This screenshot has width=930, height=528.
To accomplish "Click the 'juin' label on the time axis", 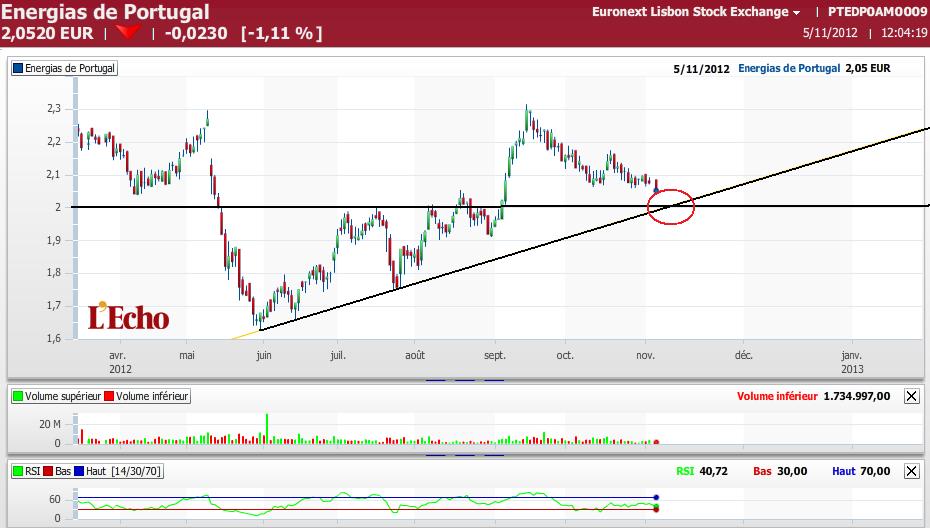I will (x=264, y=355).
